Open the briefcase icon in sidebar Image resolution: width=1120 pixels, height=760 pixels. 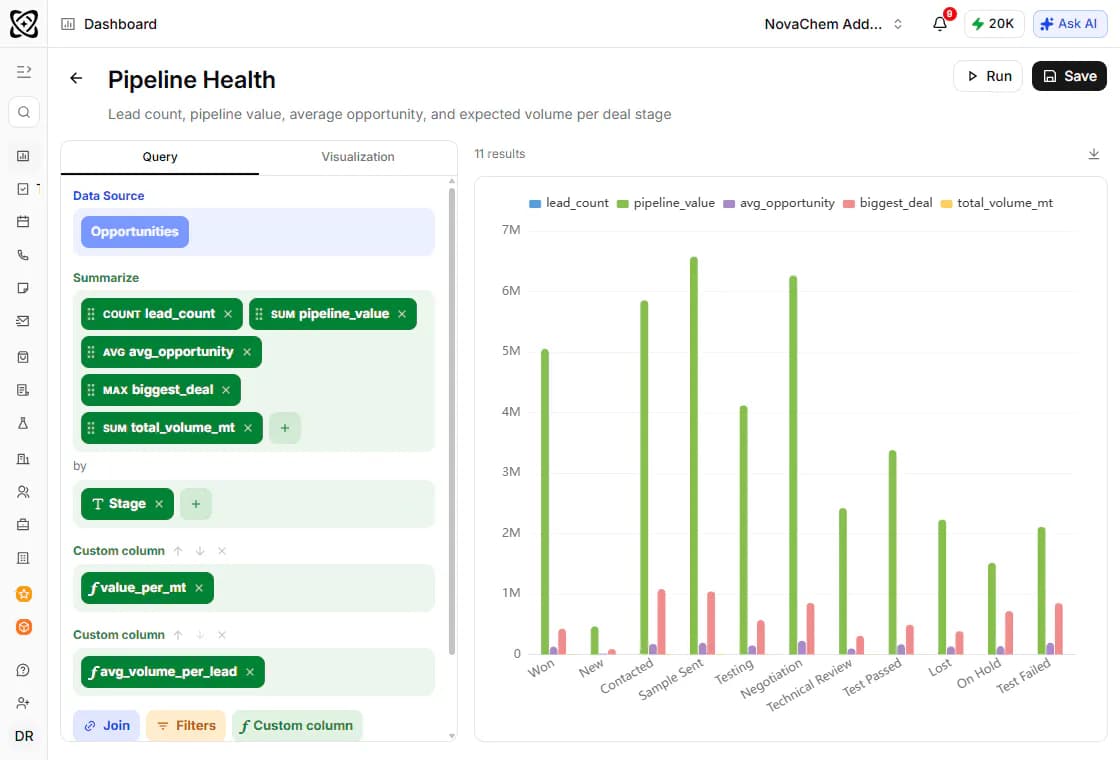point(23,524)
